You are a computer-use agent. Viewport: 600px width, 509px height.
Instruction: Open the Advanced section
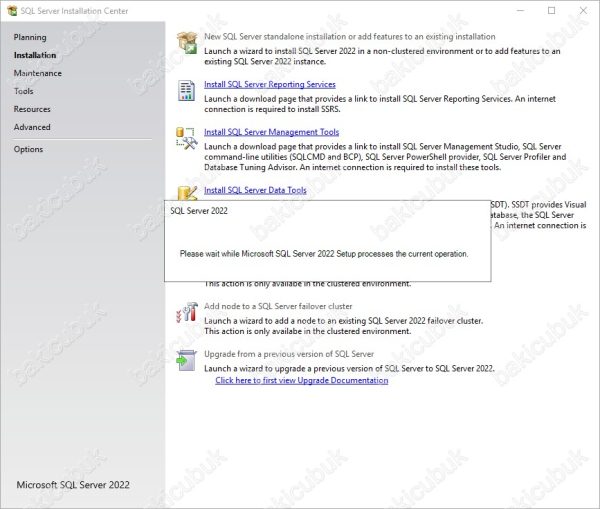32,127
